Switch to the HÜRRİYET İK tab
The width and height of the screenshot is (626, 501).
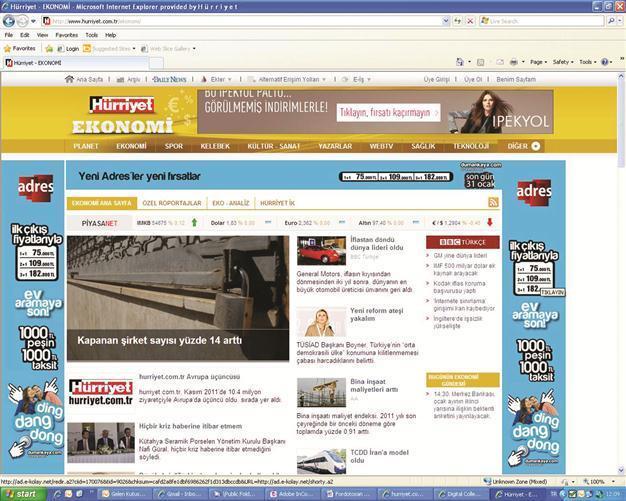(277, 203)
